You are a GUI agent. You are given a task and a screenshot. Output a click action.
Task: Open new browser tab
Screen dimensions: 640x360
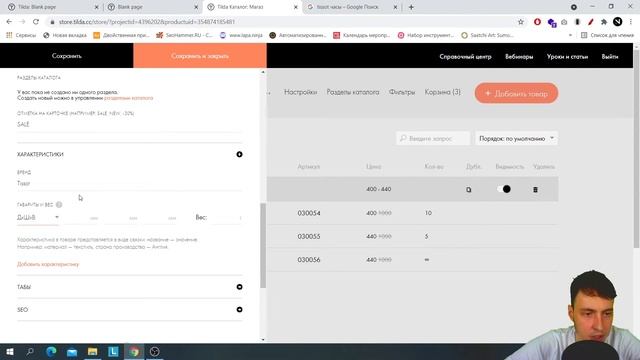pyautogui.click(x=411, y=7)
